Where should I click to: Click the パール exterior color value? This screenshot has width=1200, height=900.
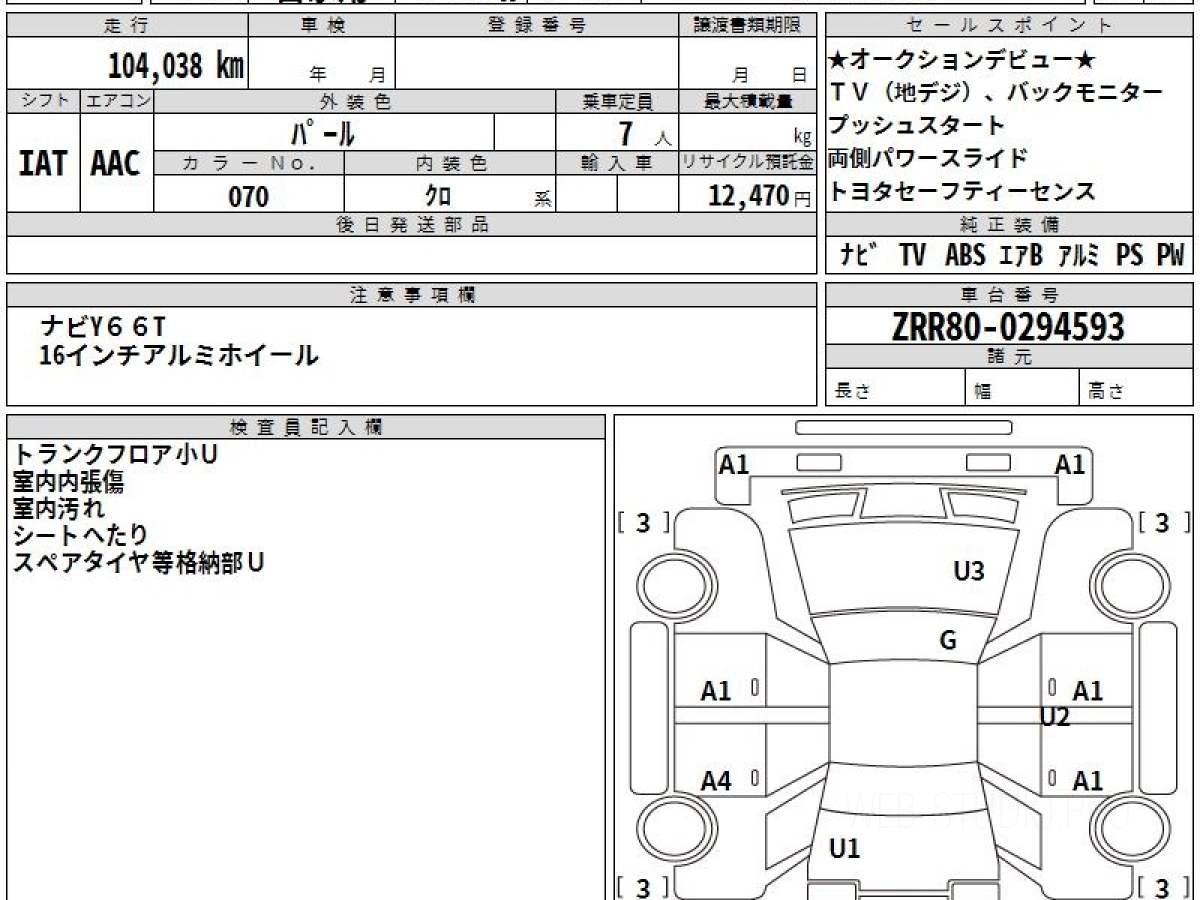323,132
